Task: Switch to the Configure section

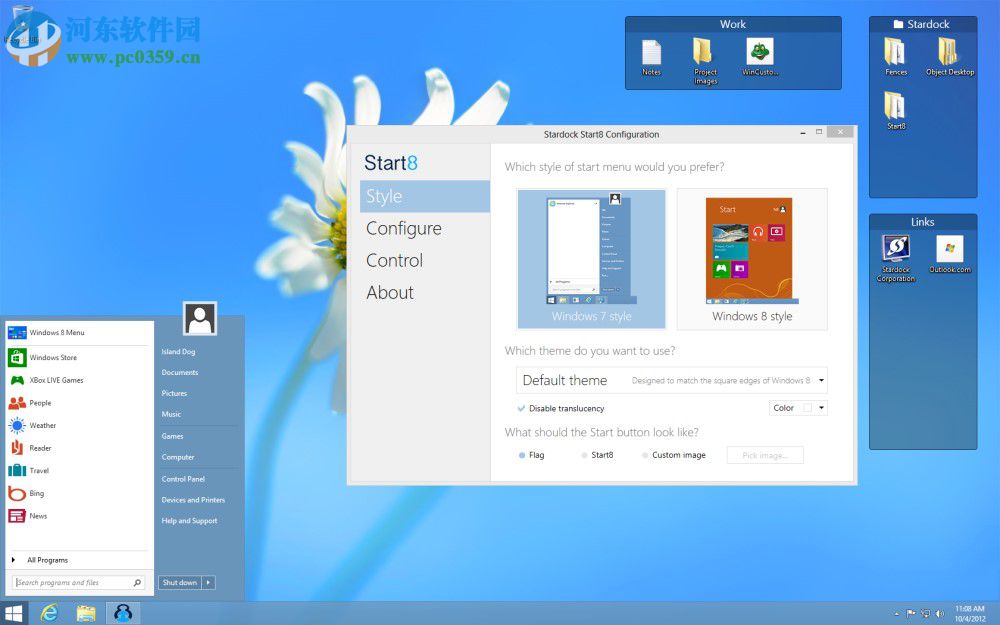Action: click(x=403, y=228)
